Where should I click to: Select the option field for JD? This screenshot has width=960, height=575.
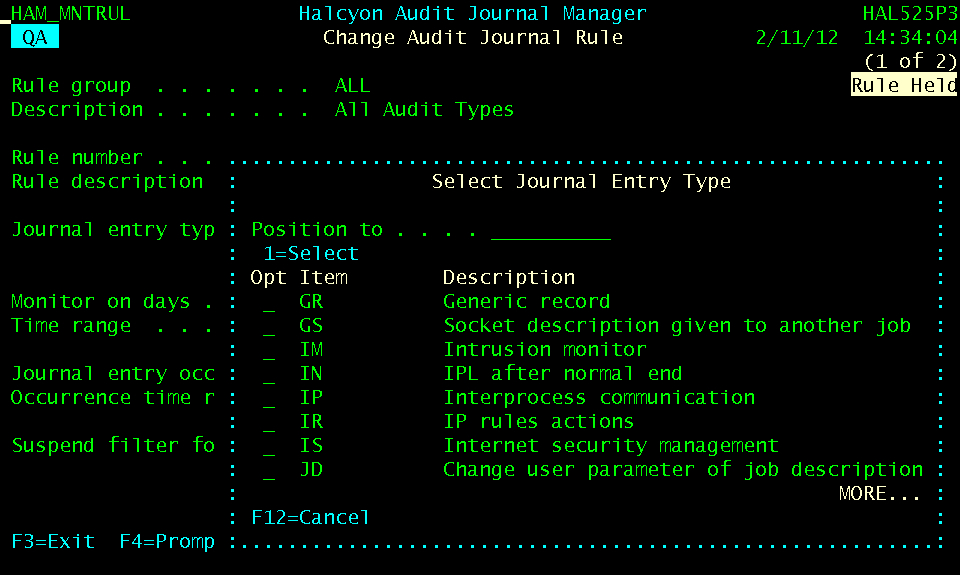(269, 470)
